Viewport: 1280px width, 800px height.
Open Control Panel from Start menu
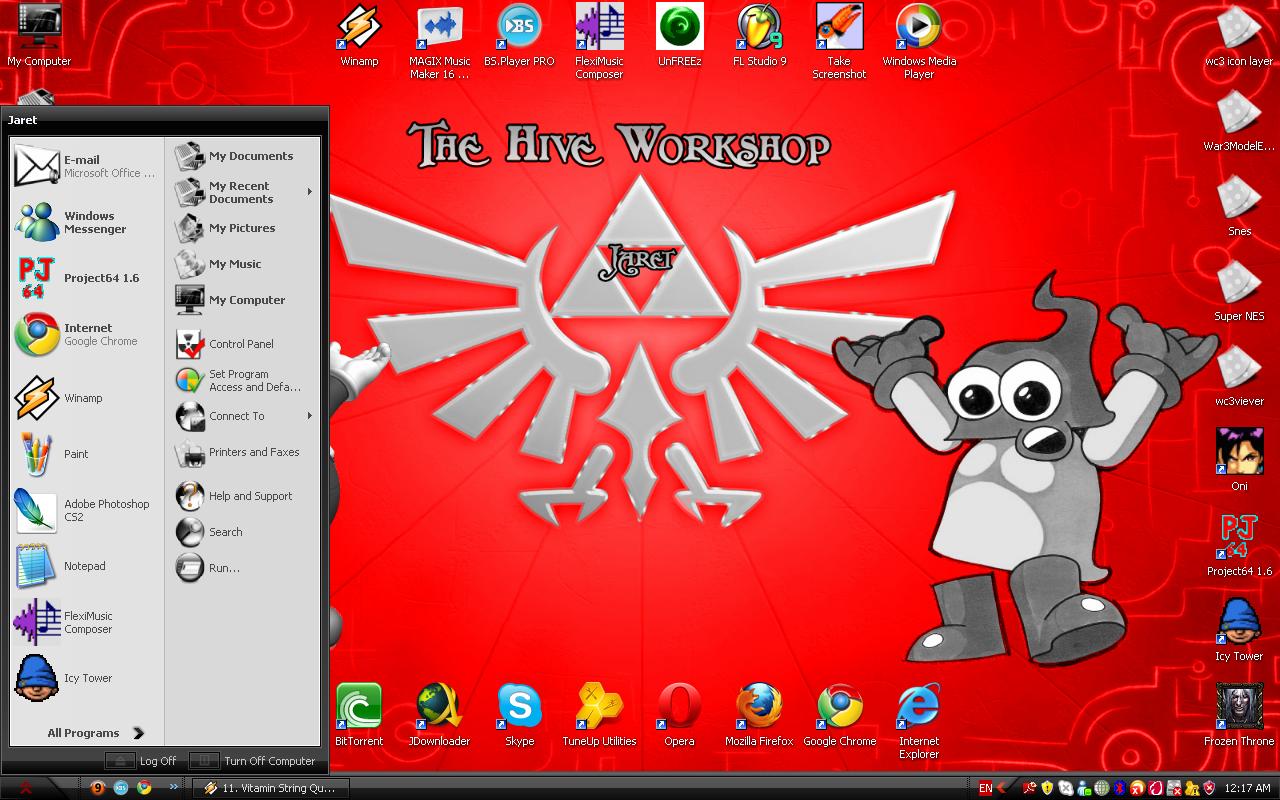pyautogui.click(x=243, y=344)
